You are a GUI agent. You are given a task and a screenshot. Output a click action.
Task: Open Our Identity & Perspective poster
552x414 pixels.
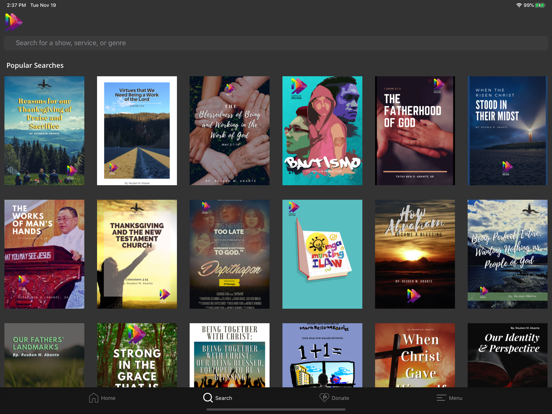pos(507,355)
